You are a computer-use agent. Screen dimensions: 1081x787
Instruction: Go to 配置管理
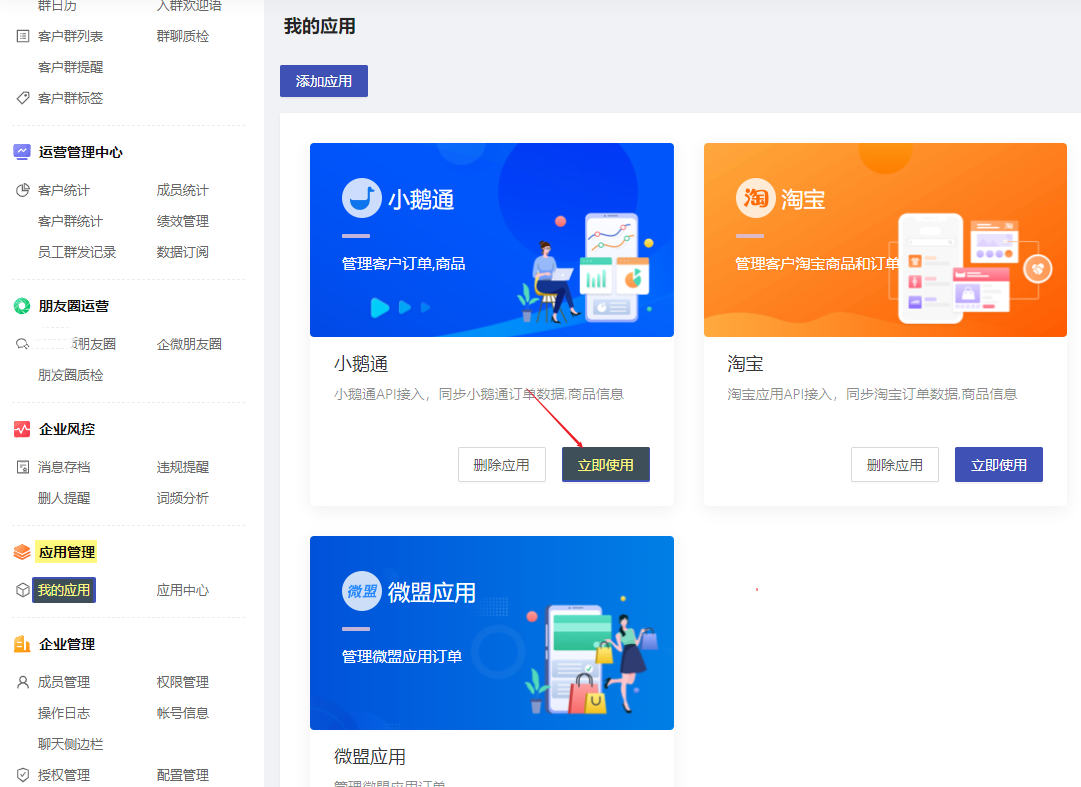[183, 775]
